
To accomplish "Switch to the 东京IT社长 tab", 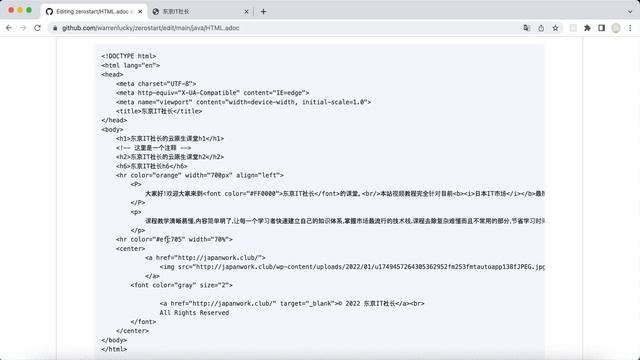I will (x=200, y=11).
